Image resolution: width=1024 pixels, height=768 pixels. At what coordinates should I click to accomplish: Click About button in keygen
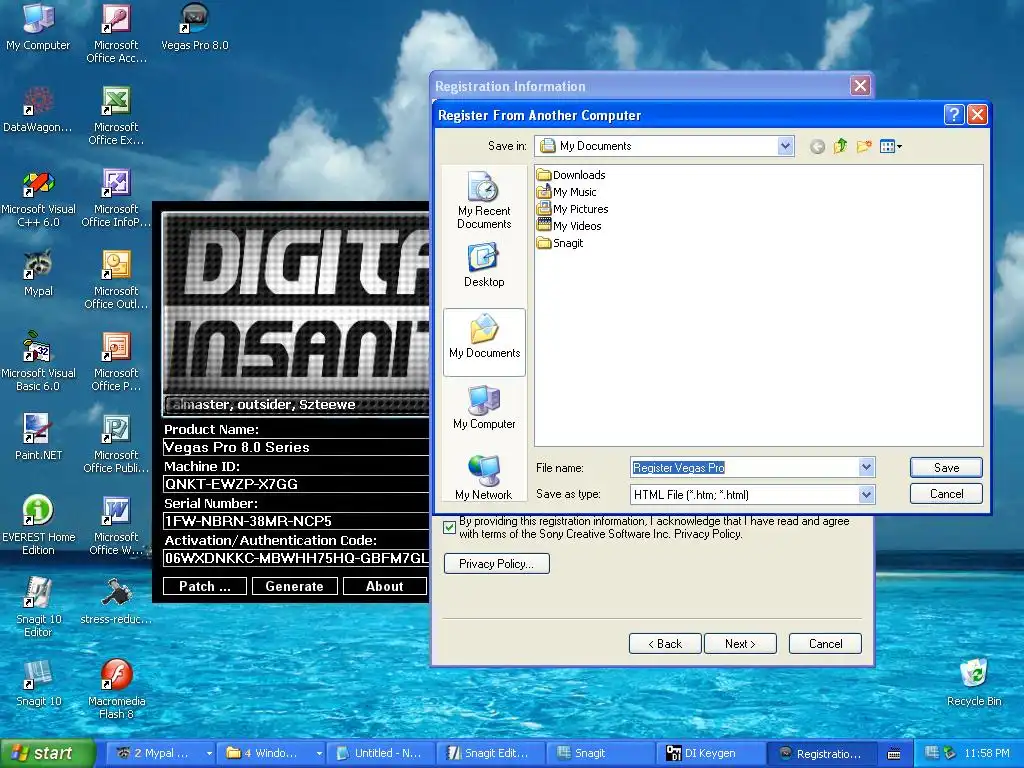pyautogui.click(x=385, y=586)
